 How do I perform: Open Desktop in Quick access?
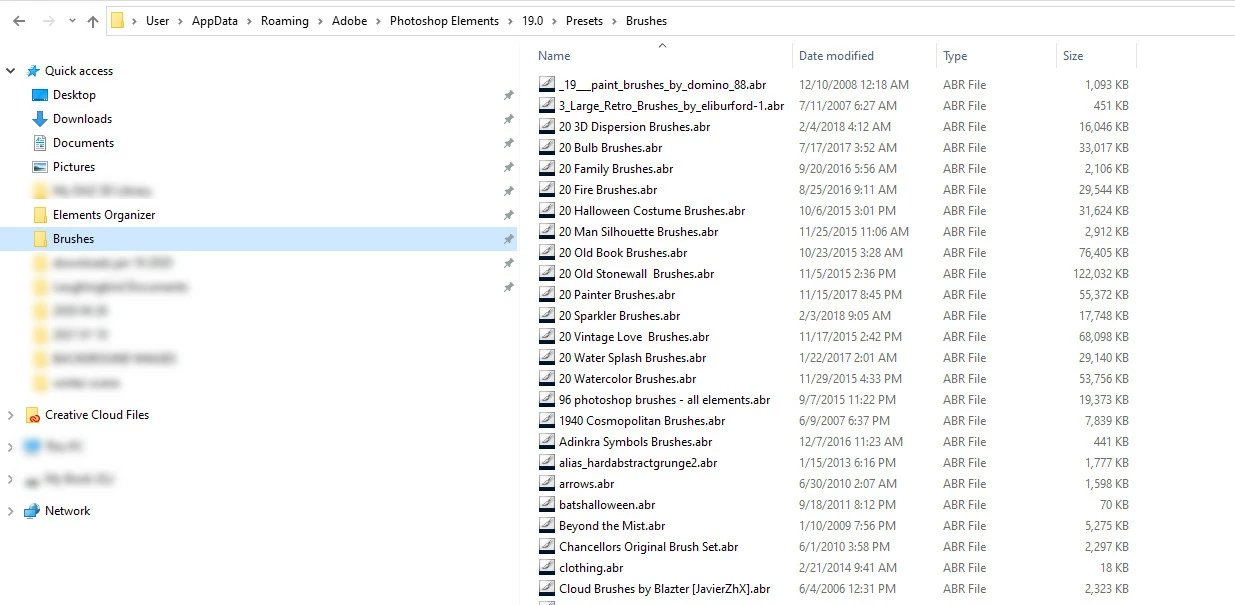coord(74,95)
